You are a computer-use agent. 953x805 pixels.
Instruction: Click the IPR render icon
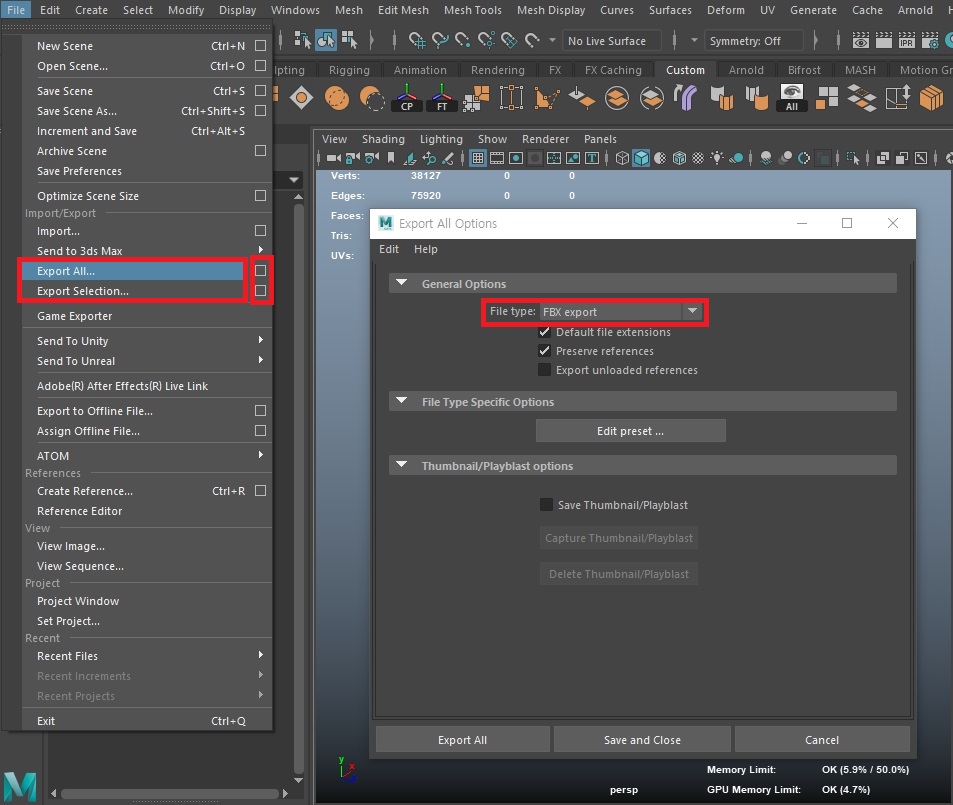[906, 40]
